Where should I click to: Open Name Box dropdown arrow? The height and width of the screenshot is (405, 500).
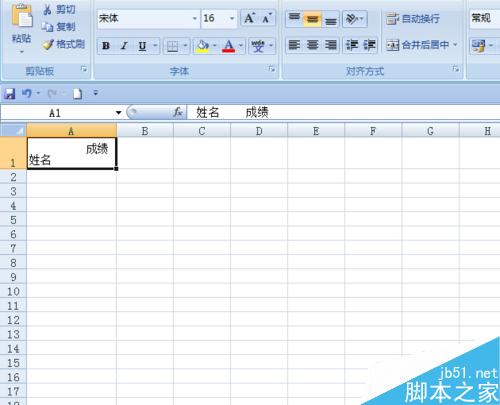click(x=119, y=113)
